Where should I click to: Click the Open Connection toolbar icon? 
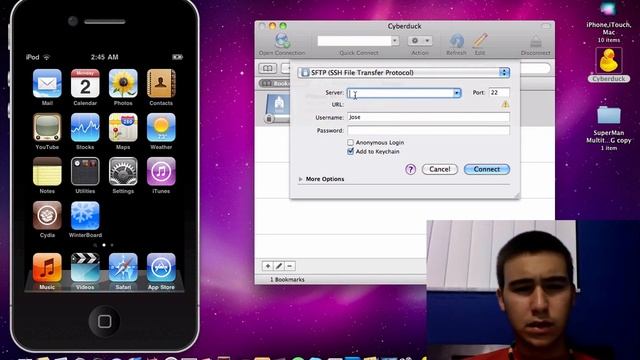(282, 41)
